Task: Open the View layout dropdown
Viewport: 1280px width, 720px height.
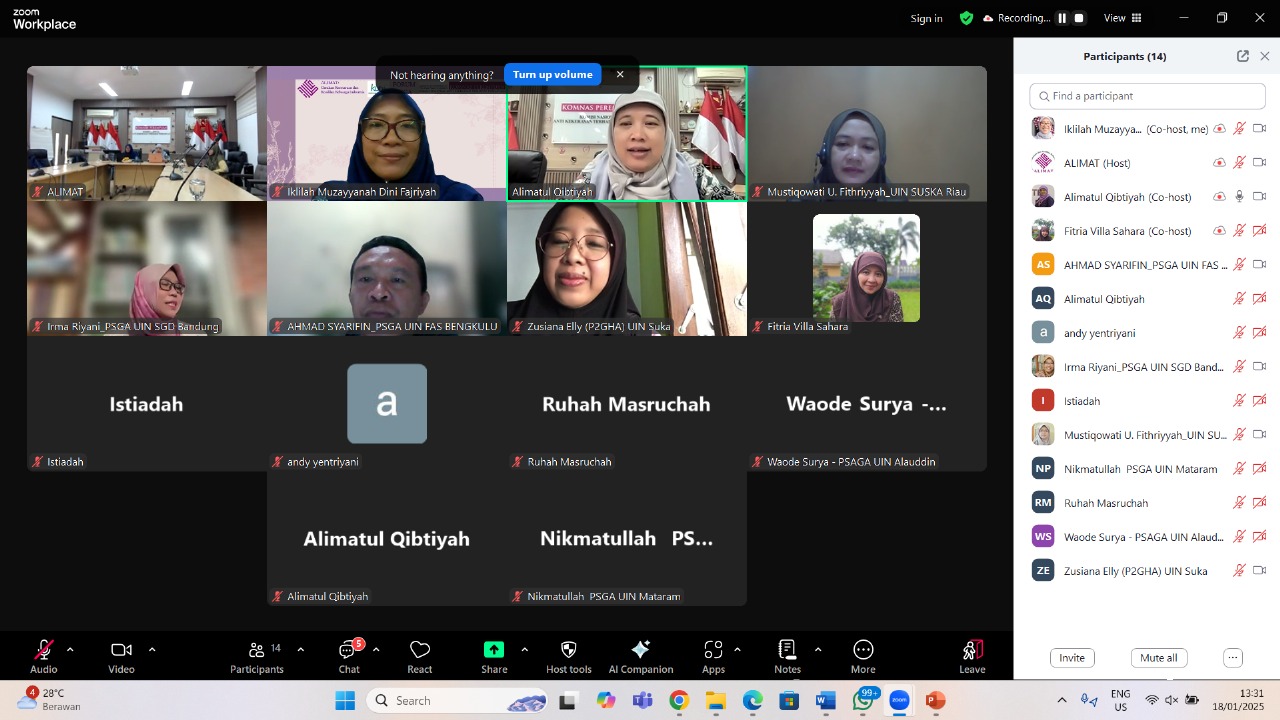Action: coord(1122,18)
